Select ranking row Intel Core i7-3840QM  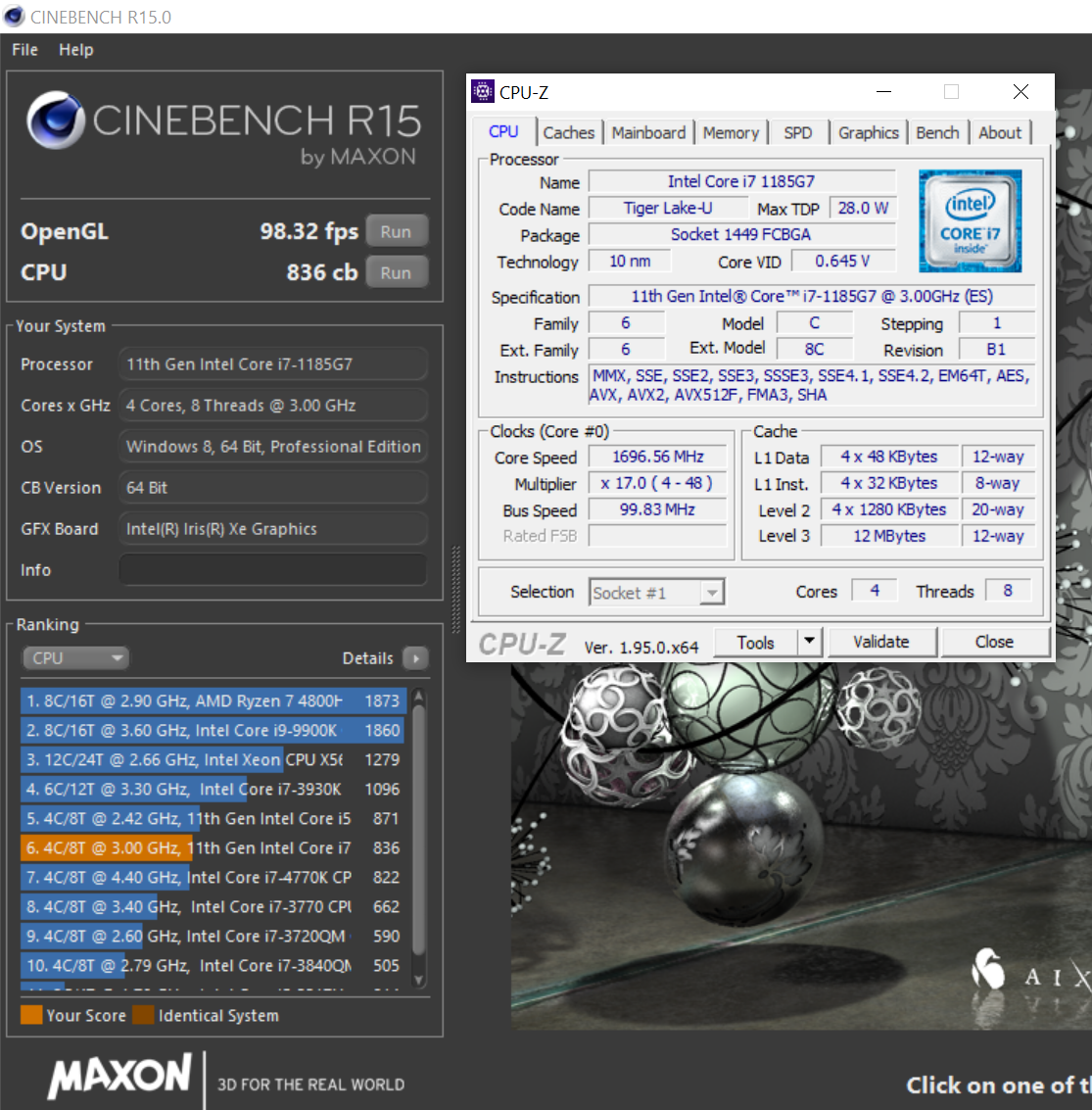point(214,965)
